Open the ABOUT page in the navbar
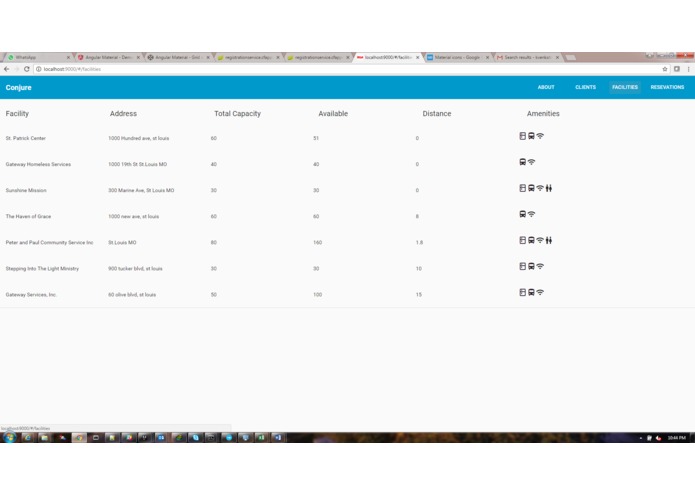The width and height of the screenshot is (695, 494). tap(546, 87)
